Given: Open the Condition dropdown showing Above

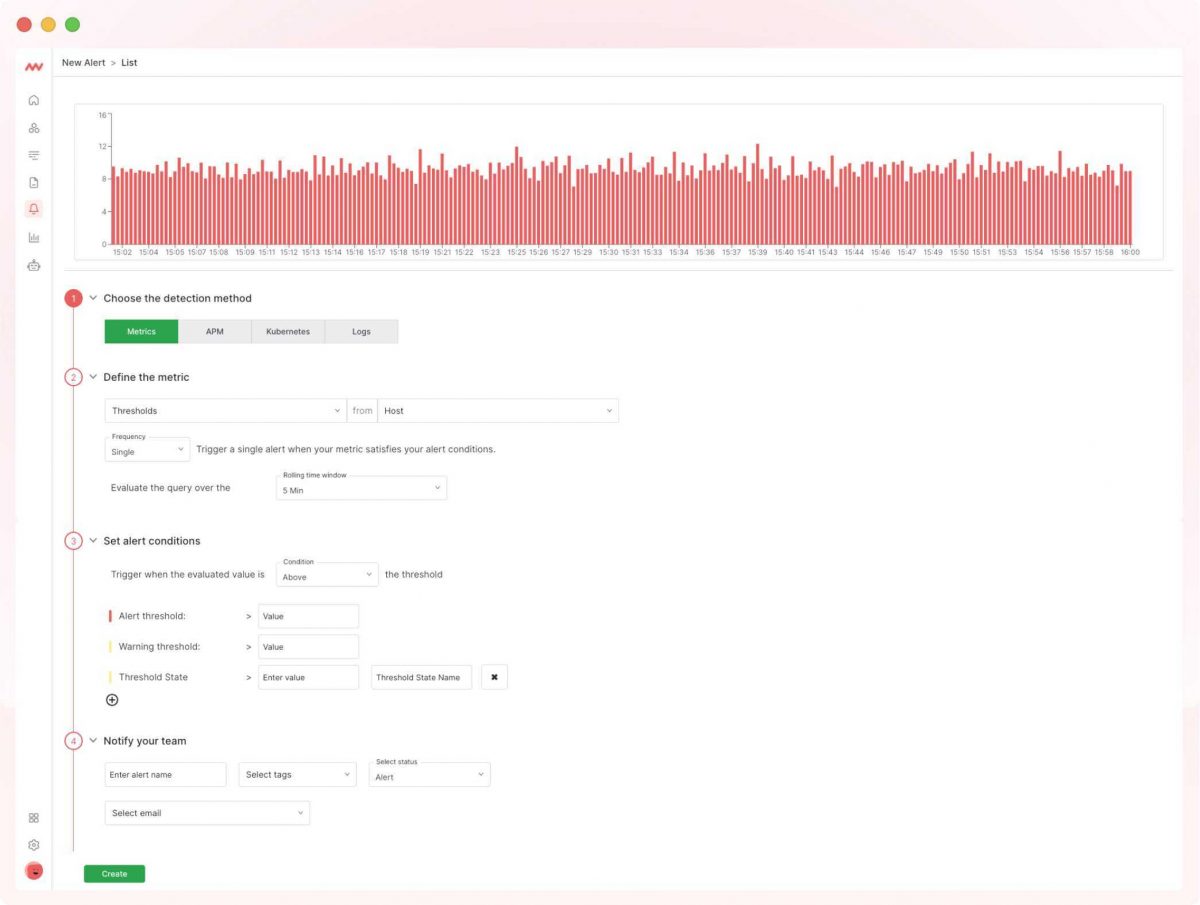Looking at the screenshot, I should pos(327,574).
